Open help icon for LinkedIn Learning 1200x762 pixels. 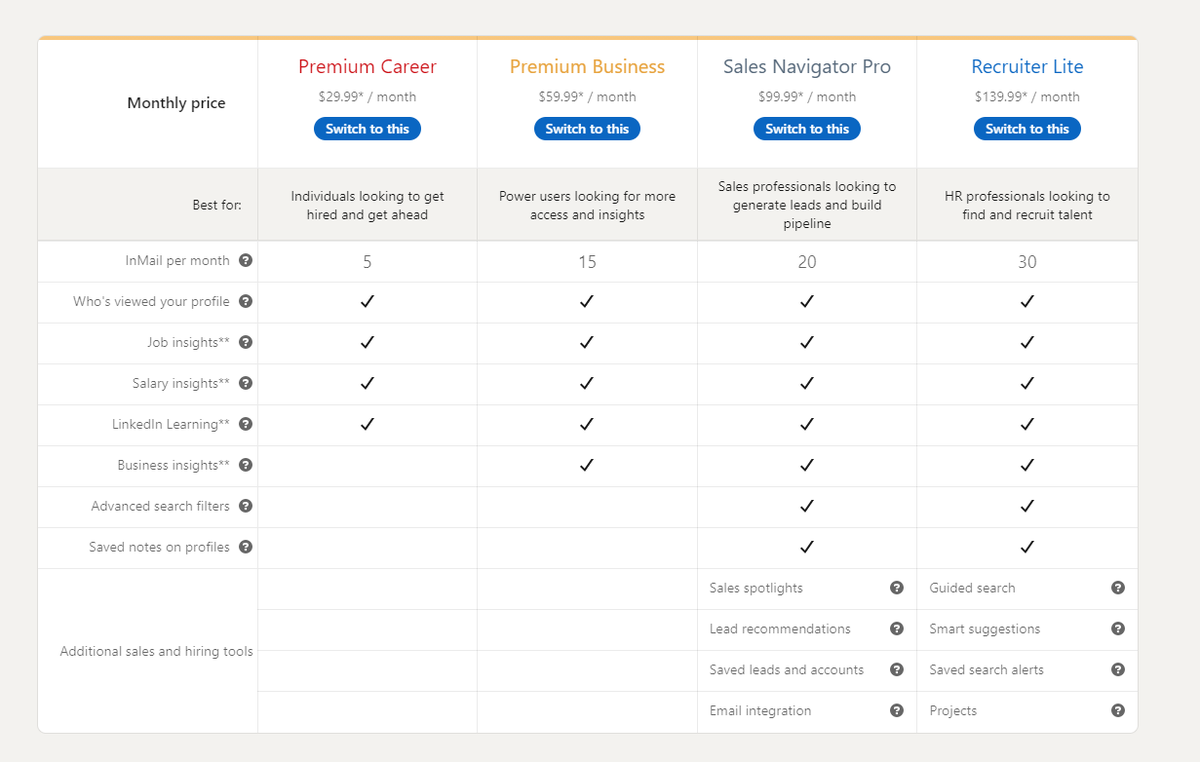(246, 425)
